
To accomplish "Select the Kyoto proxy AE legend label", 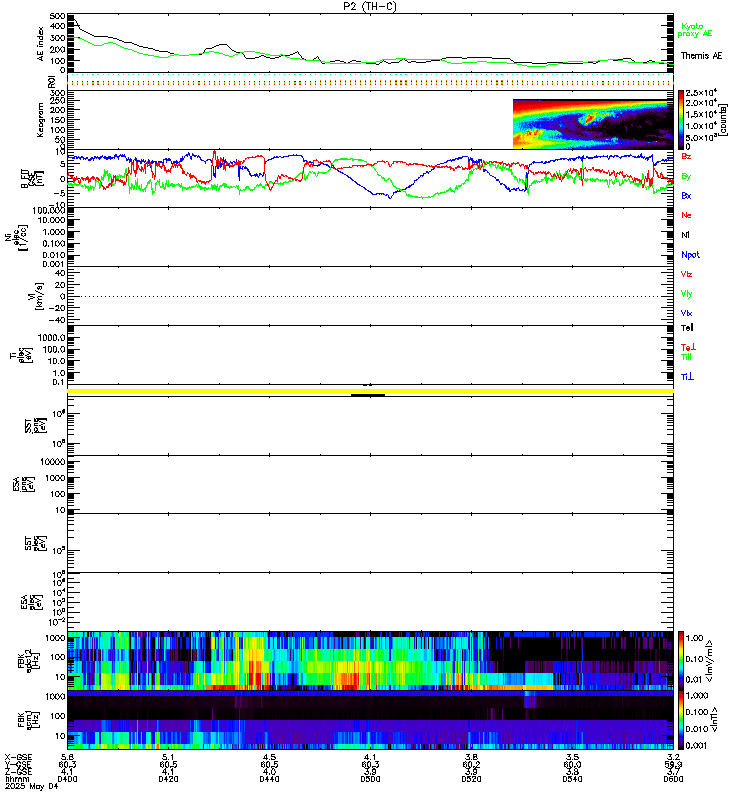I will [x=694, y=30].
